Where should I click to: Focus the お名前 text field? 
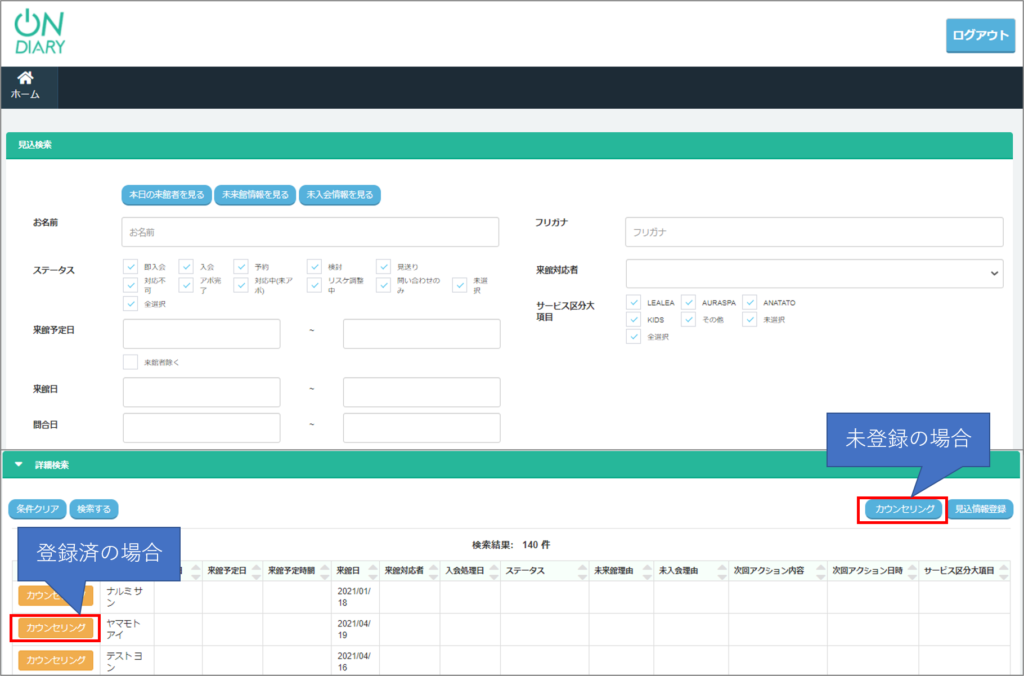click(310, 232)
